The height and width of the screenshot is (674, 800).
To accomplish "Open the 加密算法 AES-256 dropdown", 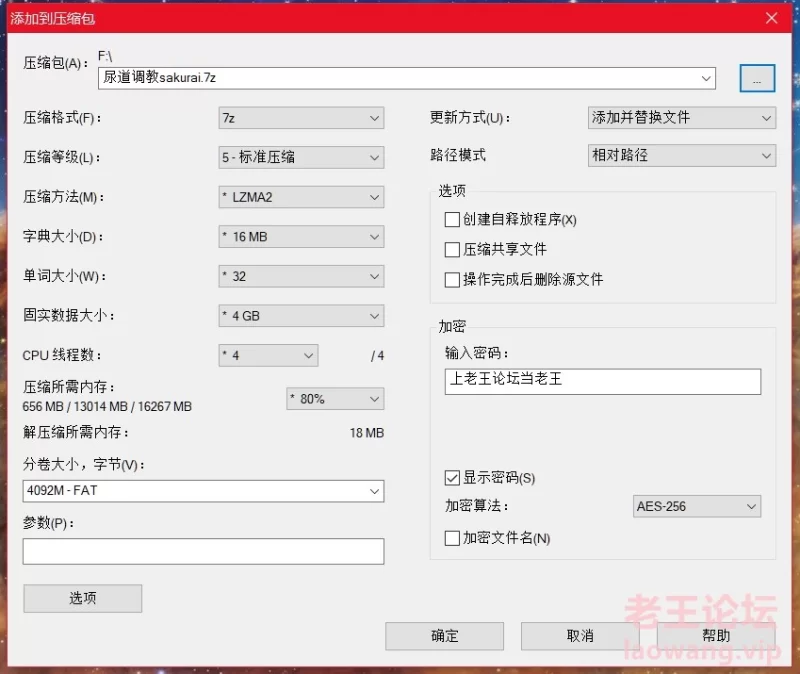I will click(697, 506).
